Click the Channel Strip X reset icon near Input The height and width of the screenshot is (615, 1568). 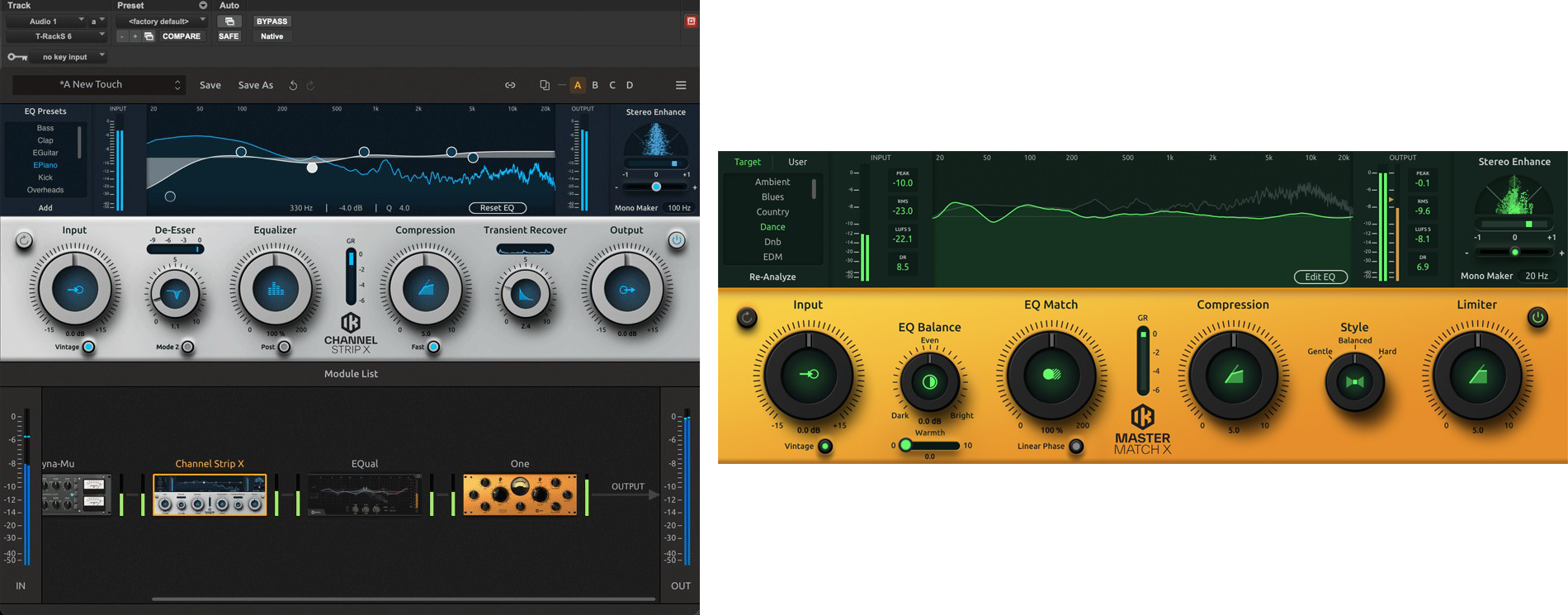tap(24, 240)
